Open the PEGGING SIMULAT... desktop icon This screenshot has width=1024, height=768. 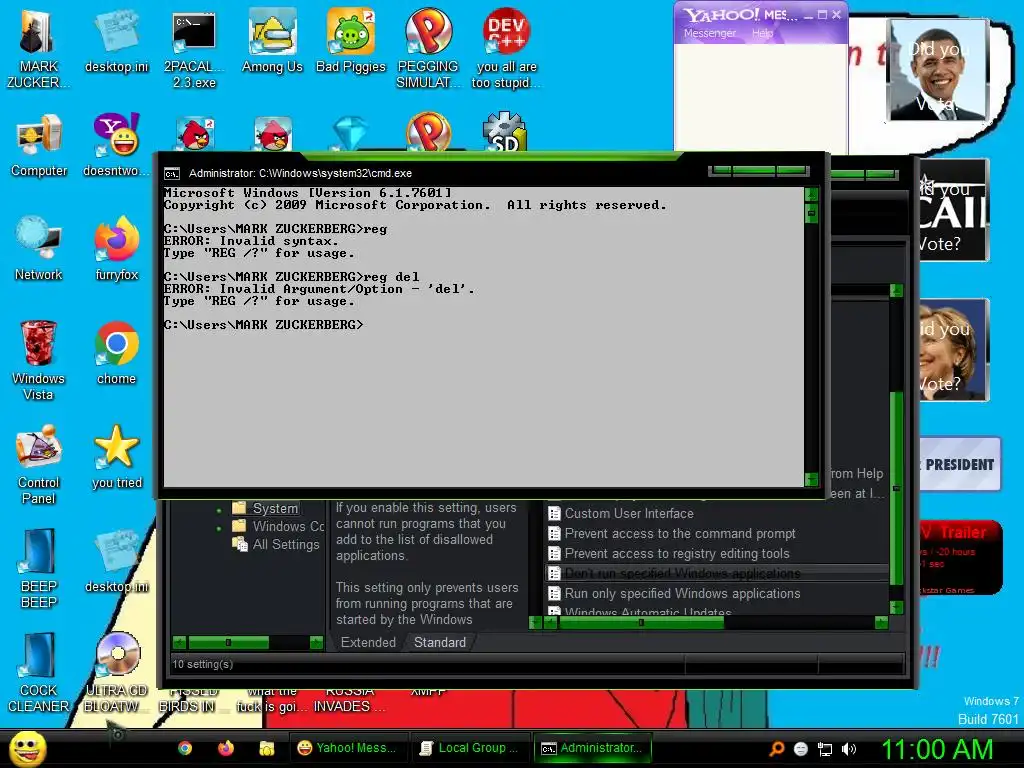click(428, 49)
